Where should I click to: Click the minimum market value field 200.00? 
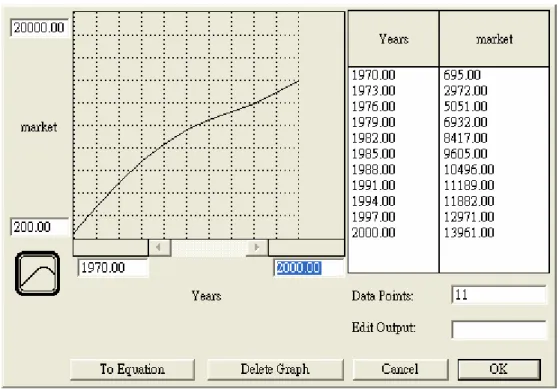tap(39, 227)
